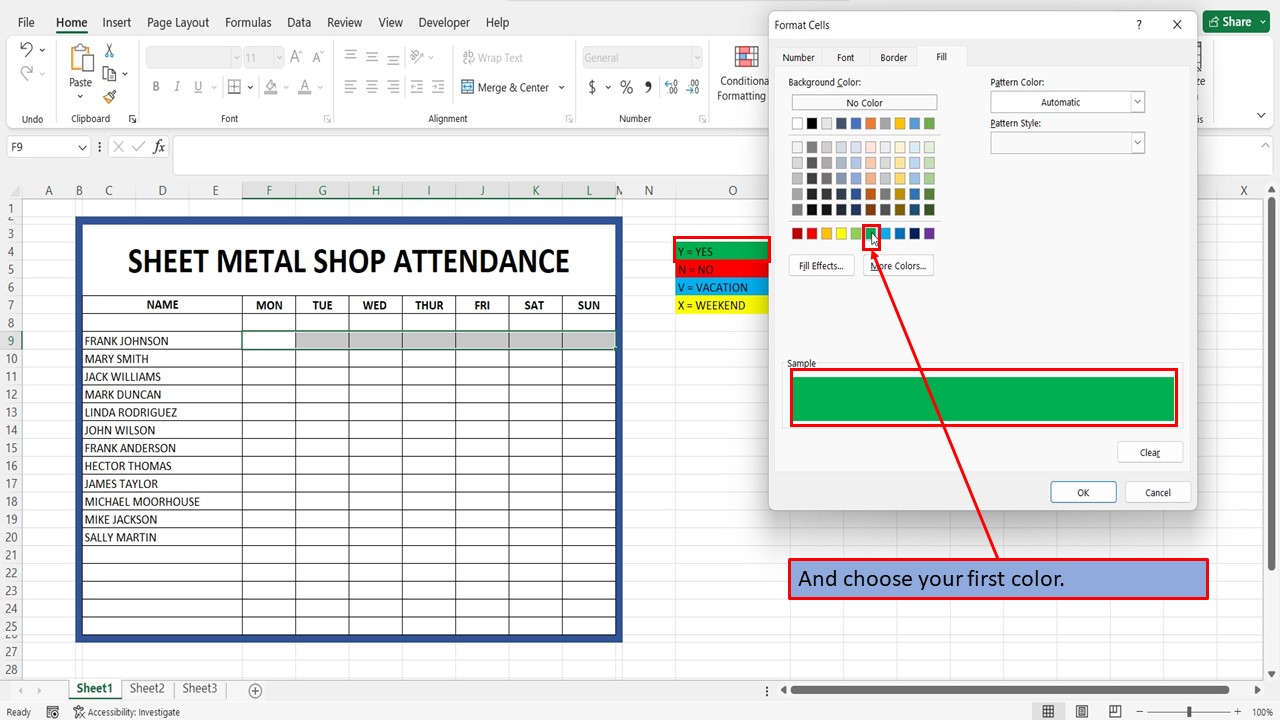The height and width of the screenshot is (720, 1280).
Task: Open the Page Layout ribbon tab
Action: pos(178,22)
